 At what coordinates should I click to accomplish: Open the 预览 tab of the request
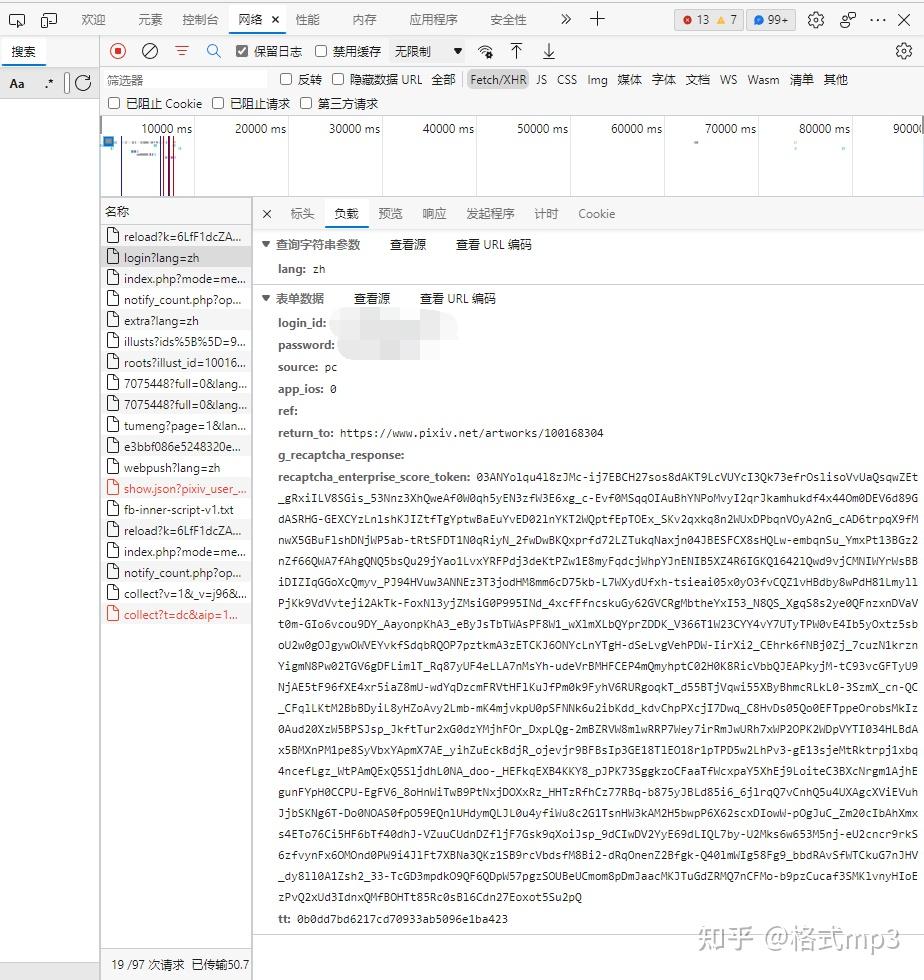click(390, 213)
